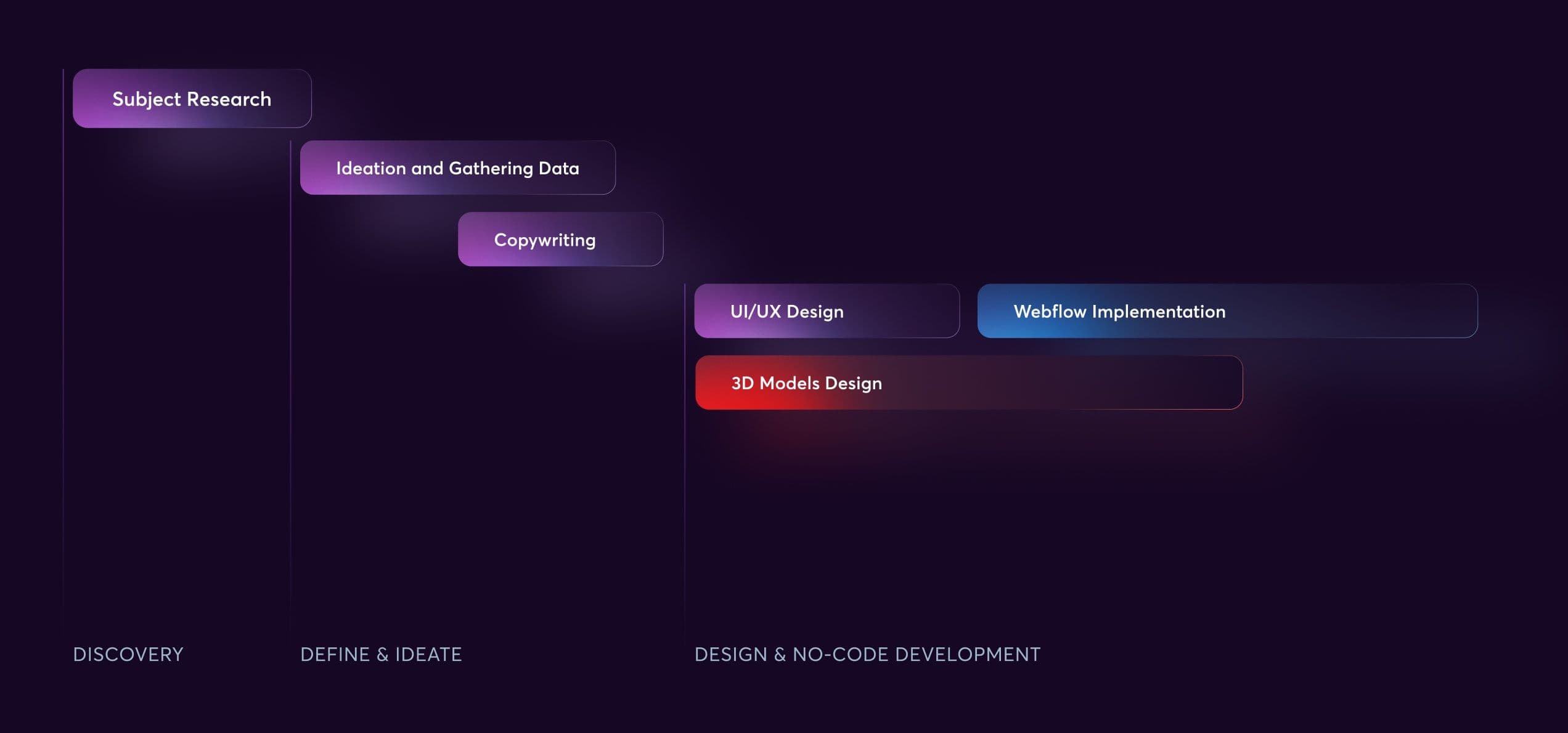Open the DESIGN & NO-CODE DEVELOPMENT phase label
The image size is (1568, 733).
tap(867, 654)
